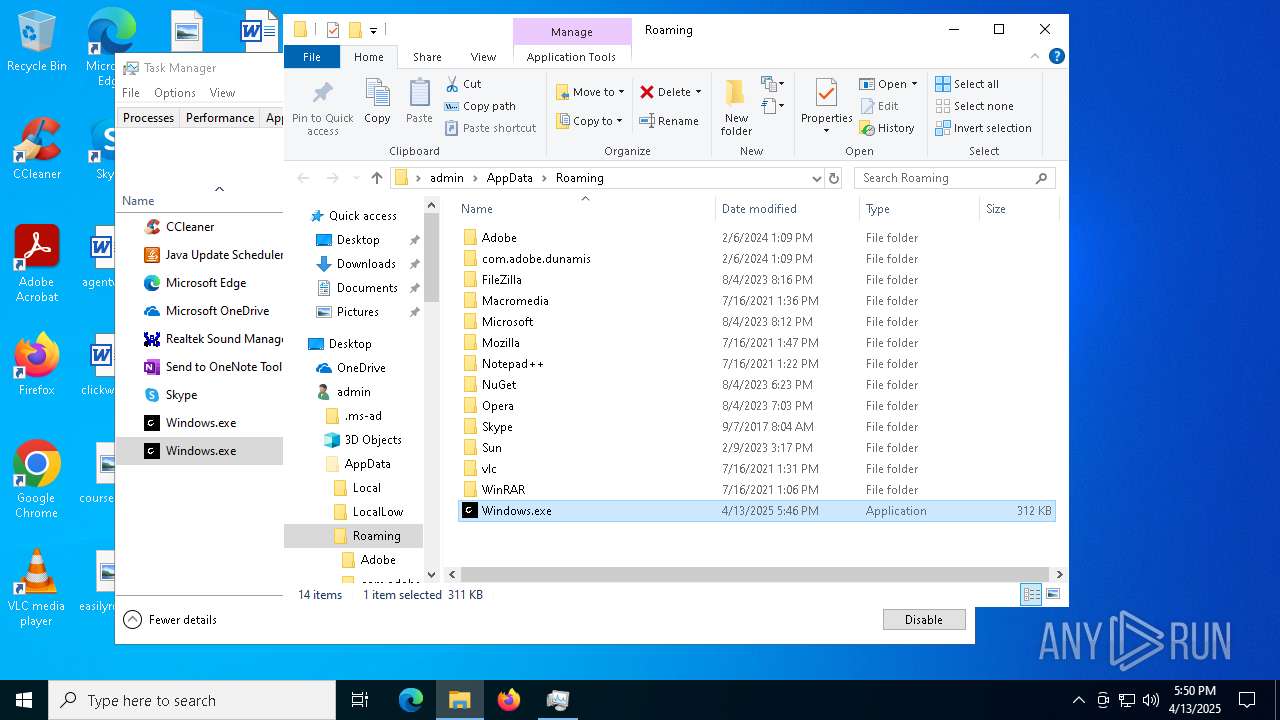The height and width of the screenshot is (720, 1280).
Task: Launch Microsoft Edge from taskbar
Action: click(x=411, y=700)
